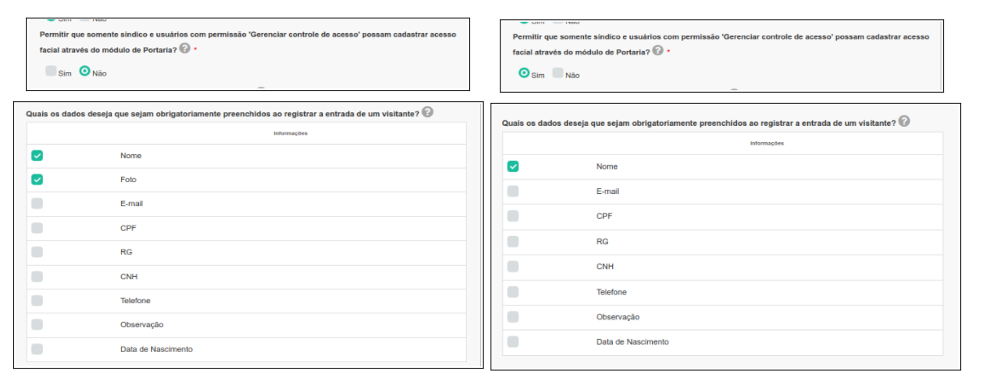Click help icon beside Portaria question, left screenshot
Screen dimensions: 982x380
[x=185, y=48]
